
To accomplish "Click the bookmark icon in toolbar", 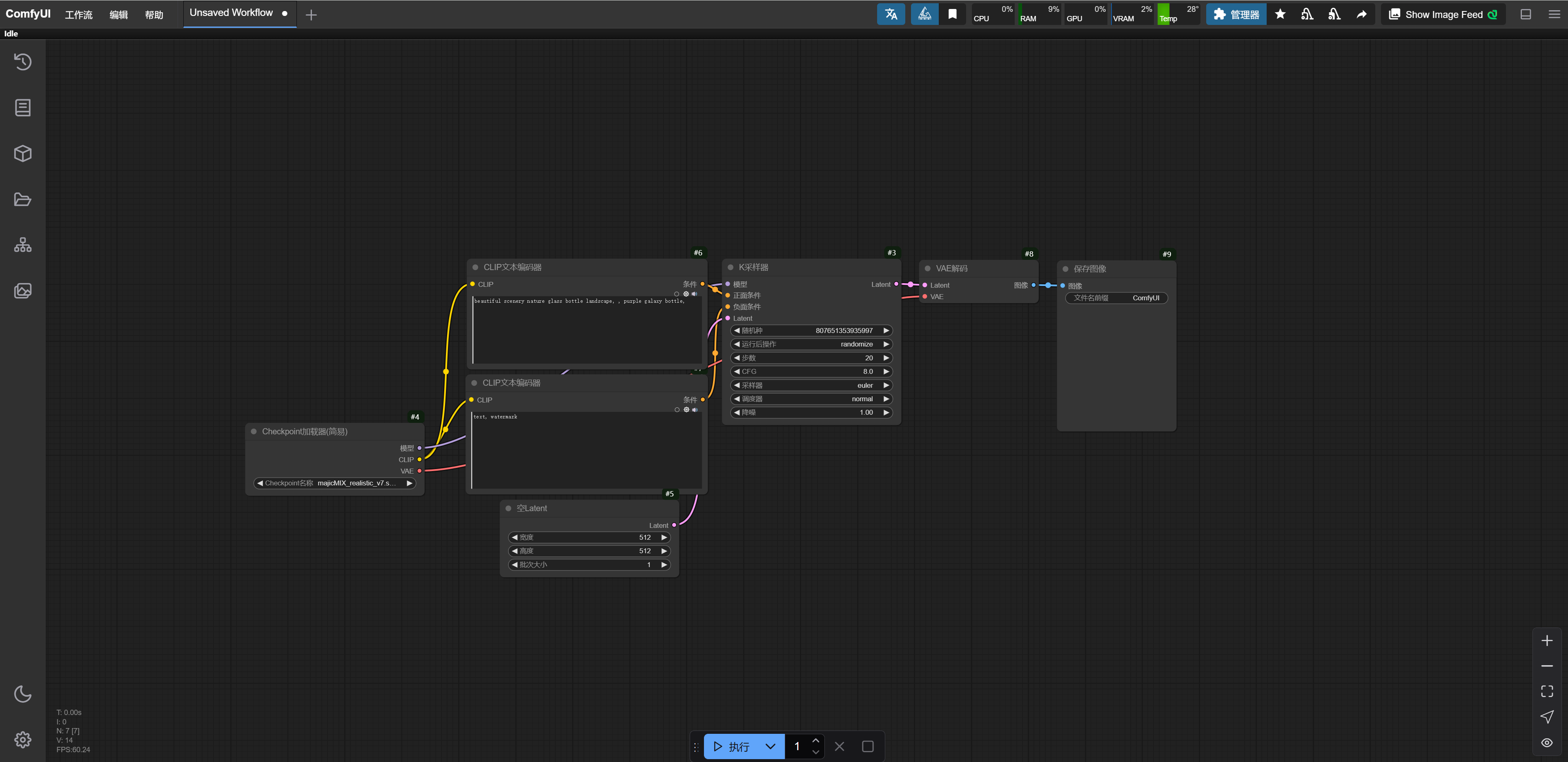I will (x=953, y=14).
